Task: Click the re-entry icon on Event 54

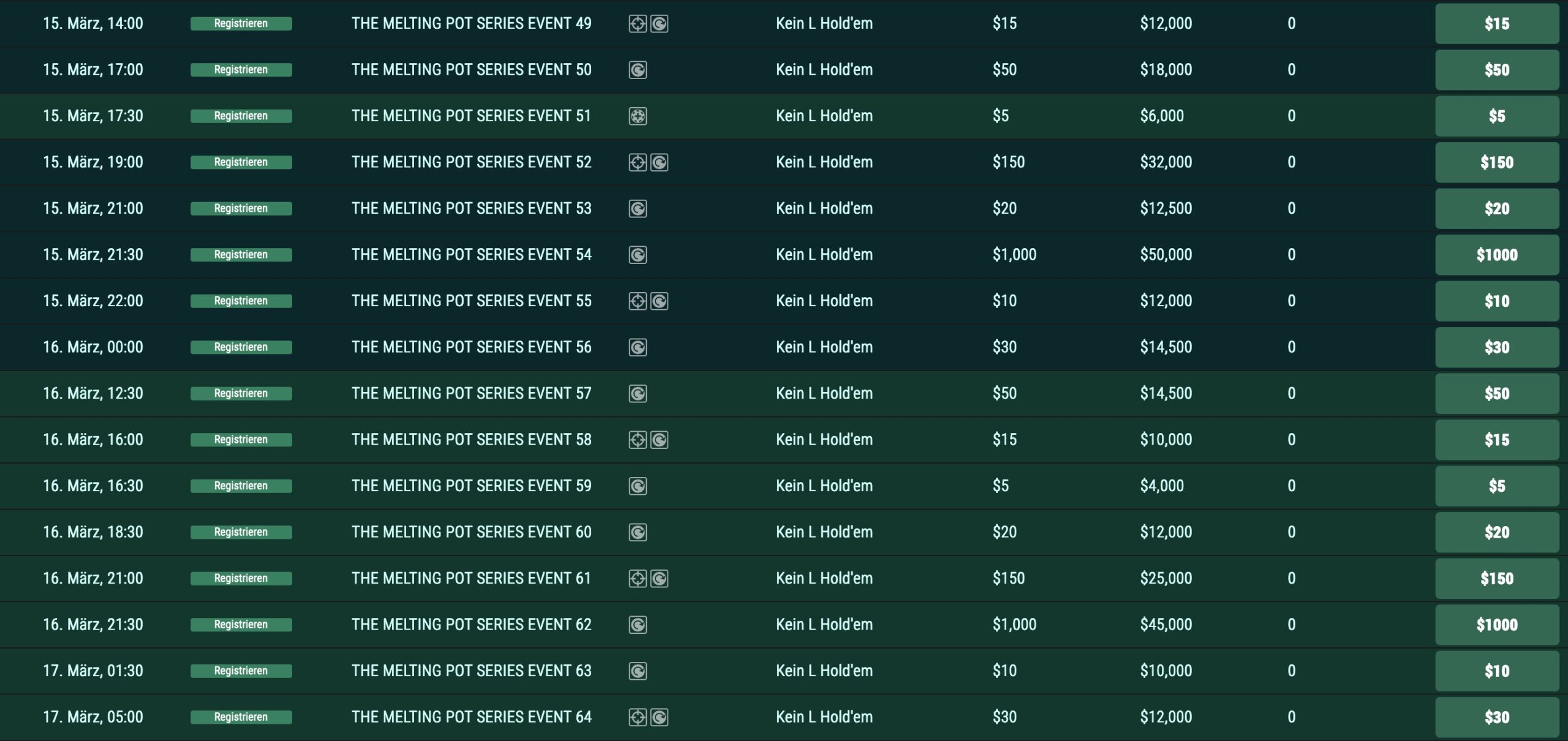Action: (638, 255)
